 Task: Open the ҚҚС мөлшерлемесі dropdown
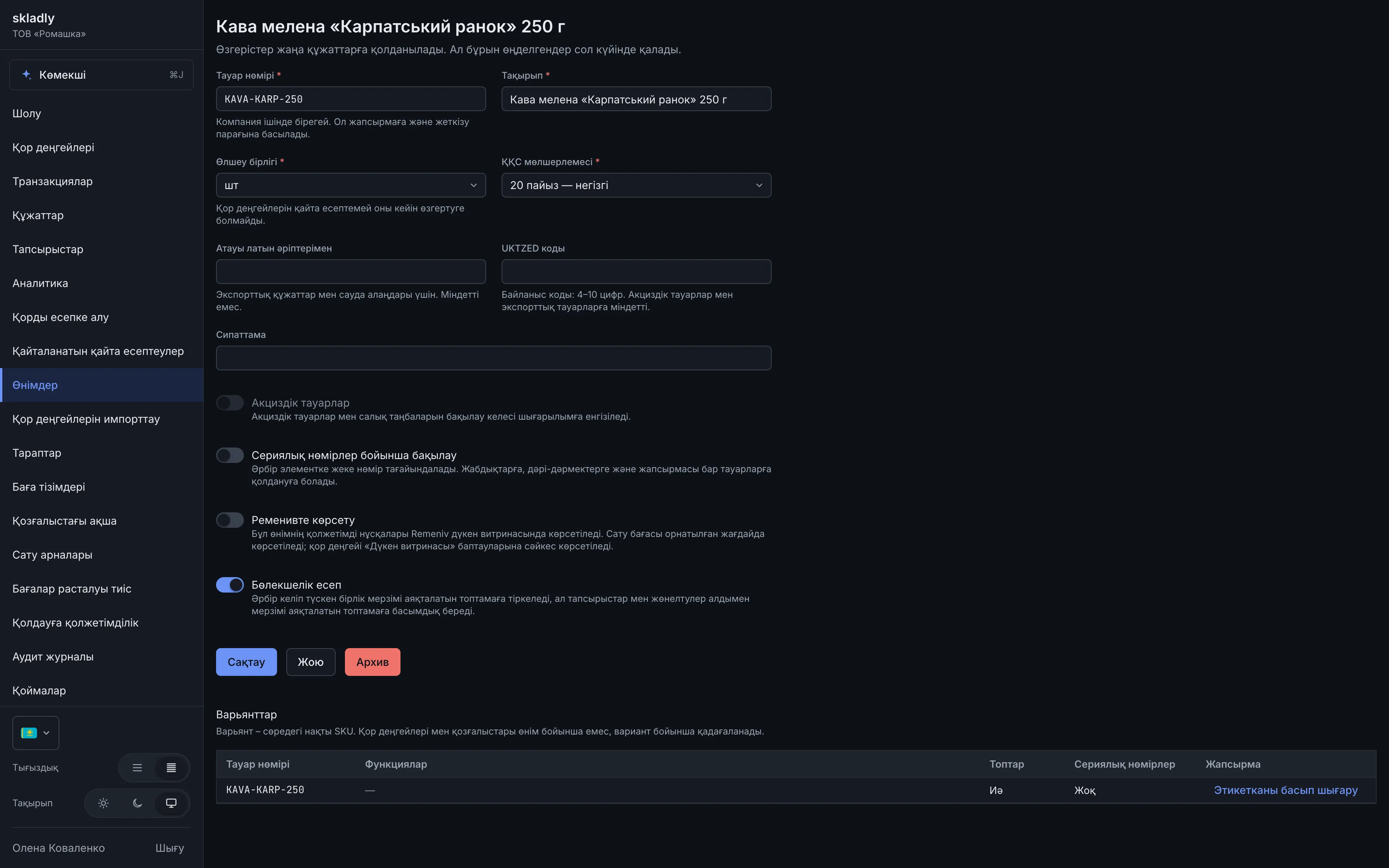(636, 186)
